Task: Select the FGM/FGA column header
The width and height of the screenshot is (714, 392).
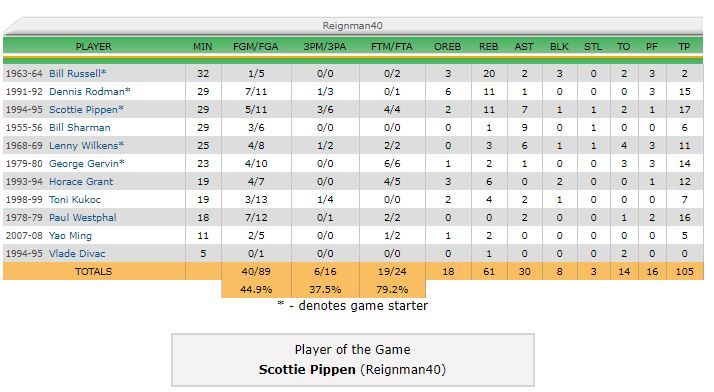Action: tap(255, 46)
